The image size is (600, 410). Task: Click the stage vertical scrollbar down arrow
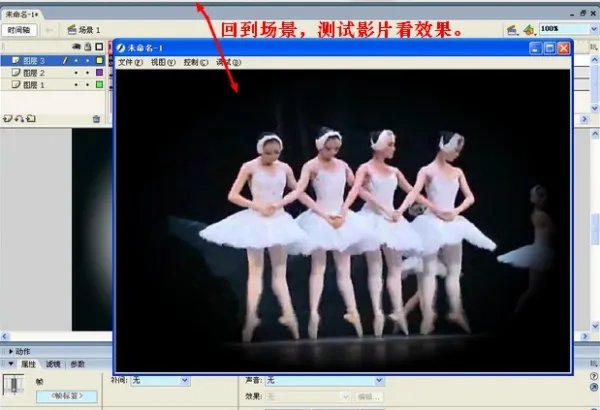[x=595, y=326]
